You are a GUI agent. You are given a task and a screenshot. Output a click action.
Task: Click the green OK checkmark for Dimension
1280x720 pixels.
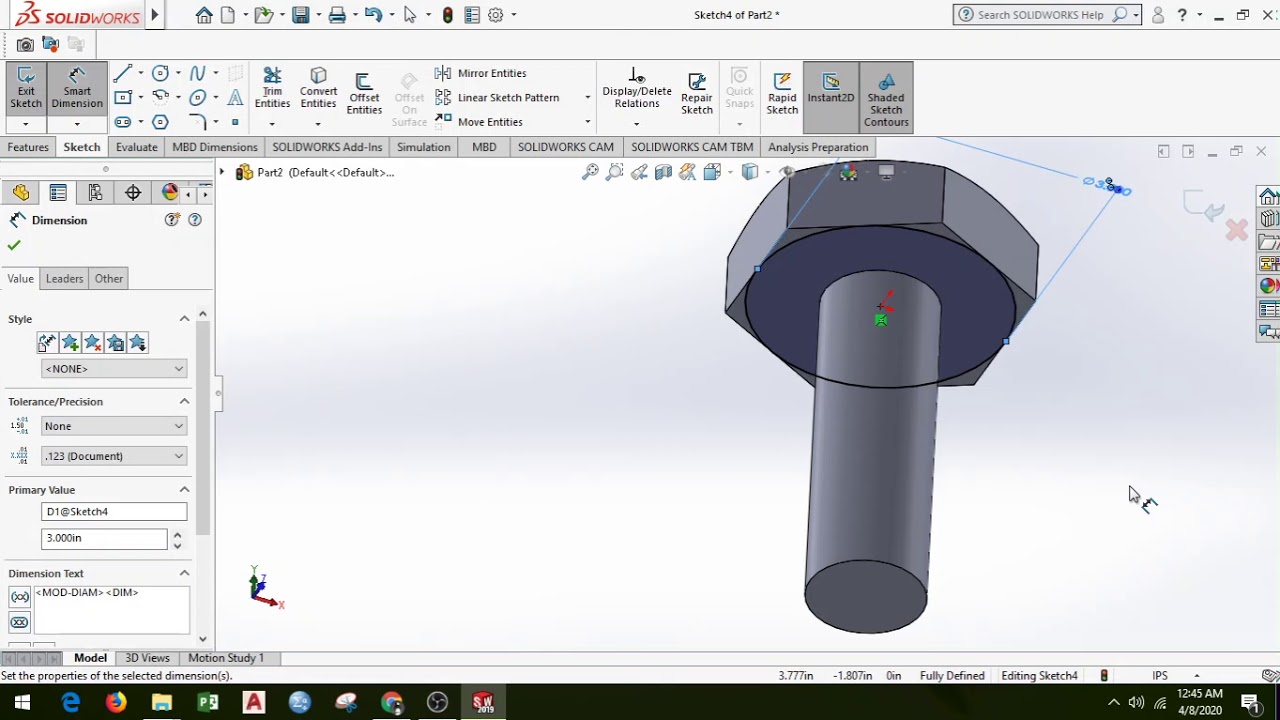pyautogui.click(x=14, y=245)
